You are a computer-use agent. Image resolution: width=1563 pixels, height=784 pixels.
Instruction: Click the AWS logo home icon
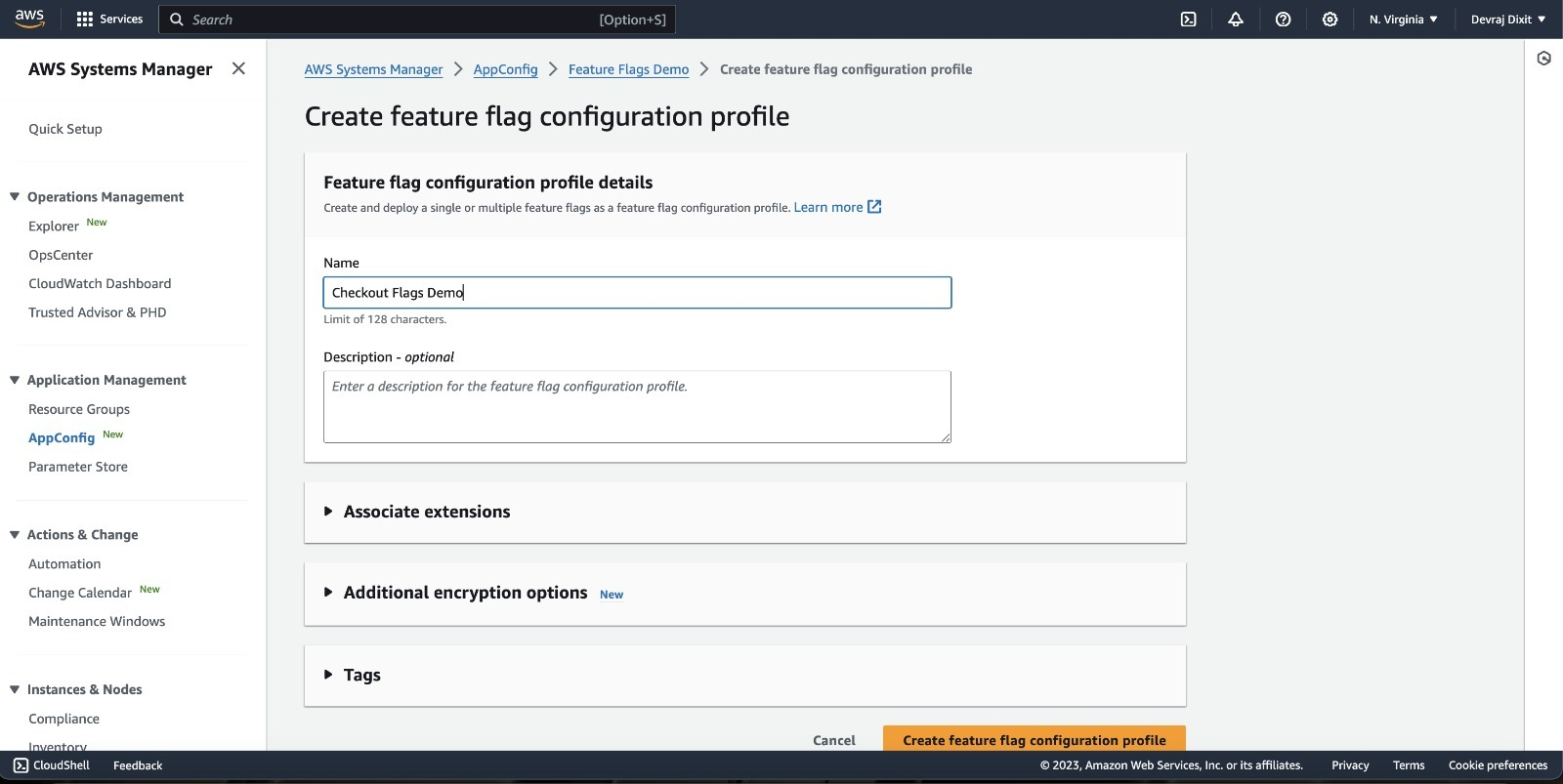coord(29,19)
